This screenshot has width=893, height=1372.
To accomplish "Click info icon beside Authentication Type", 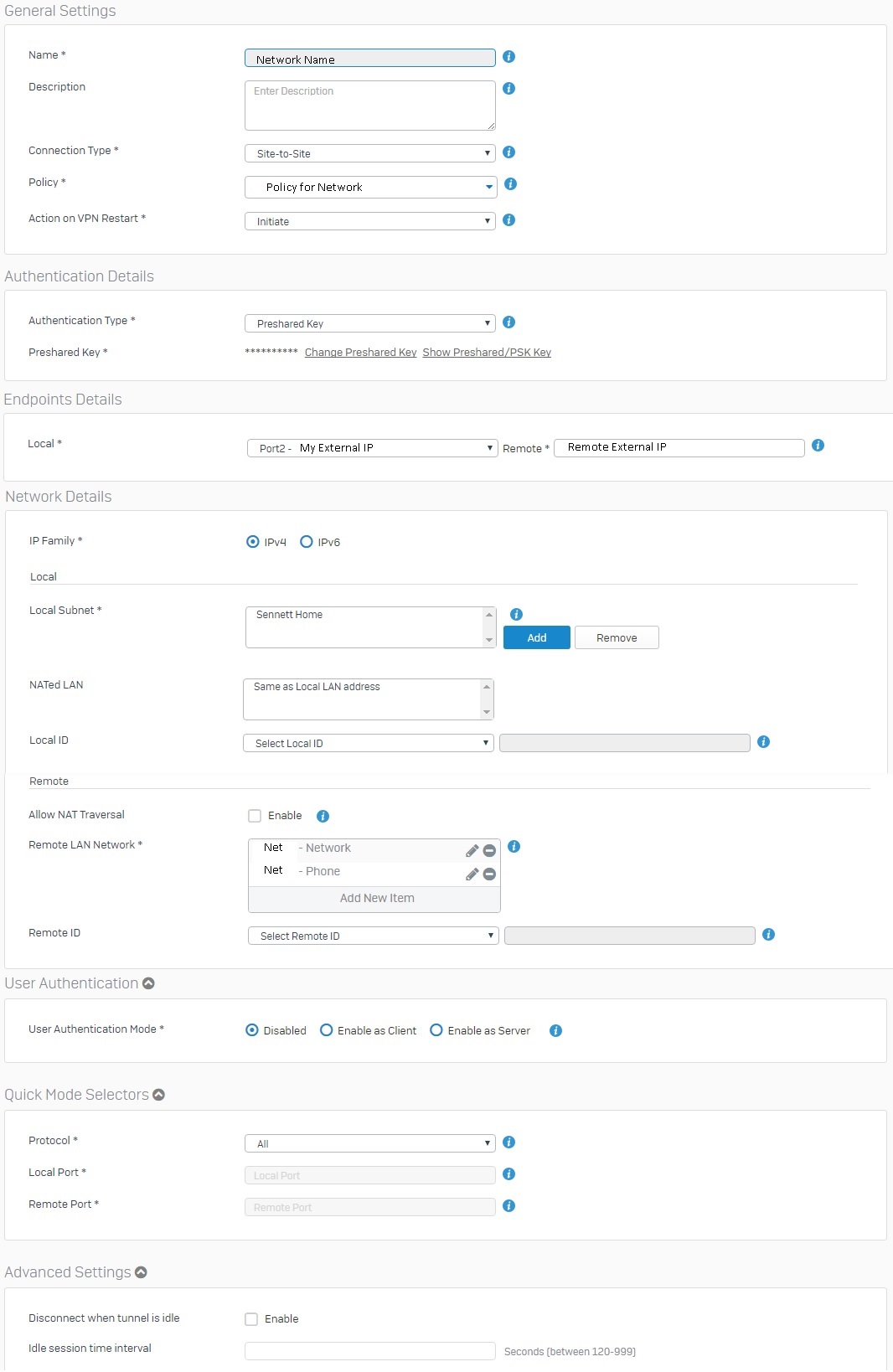I will (x=508, y=322).
